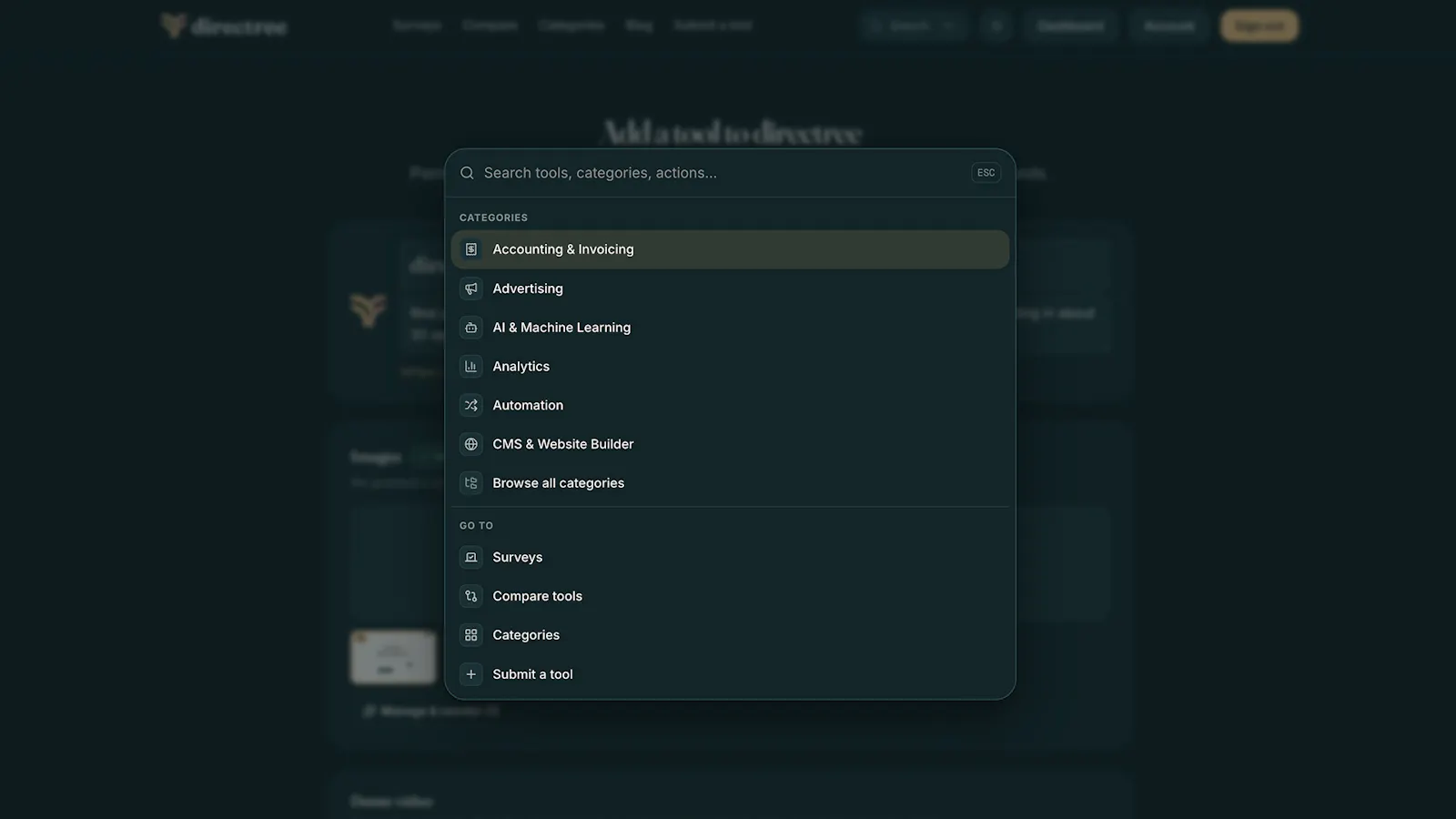Select the Automation category

point(730,405)
